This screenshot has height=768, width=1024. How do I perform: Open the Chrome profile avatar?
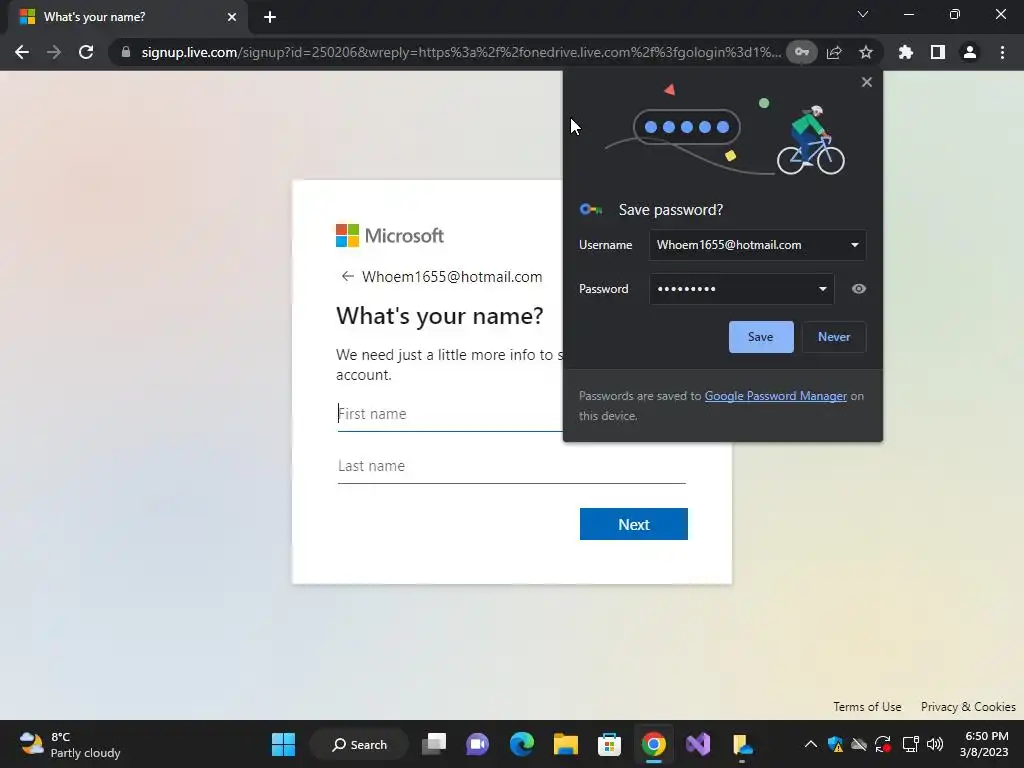(969, 52)
